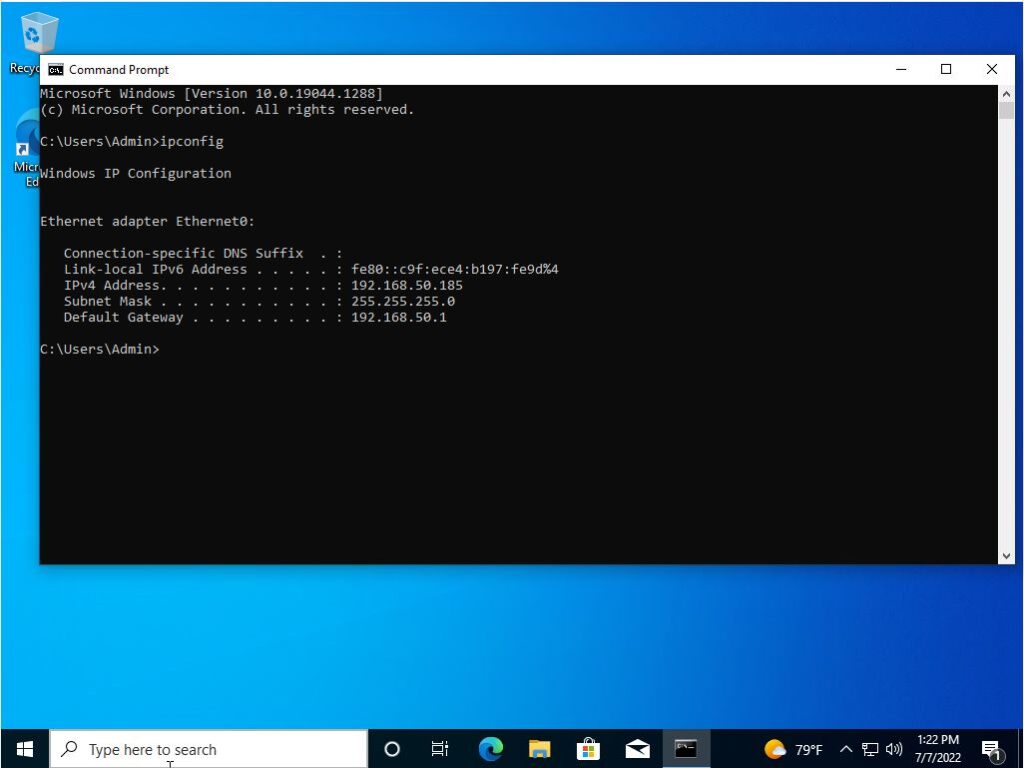
Task: Click the console scrollbar down arrow
Action: [1006, 556]
